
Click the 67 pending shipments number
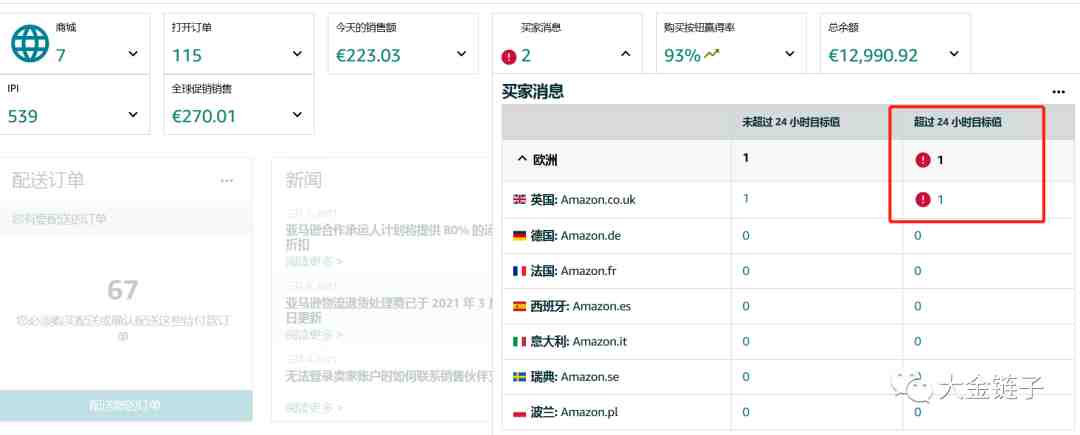coord(123,290)
